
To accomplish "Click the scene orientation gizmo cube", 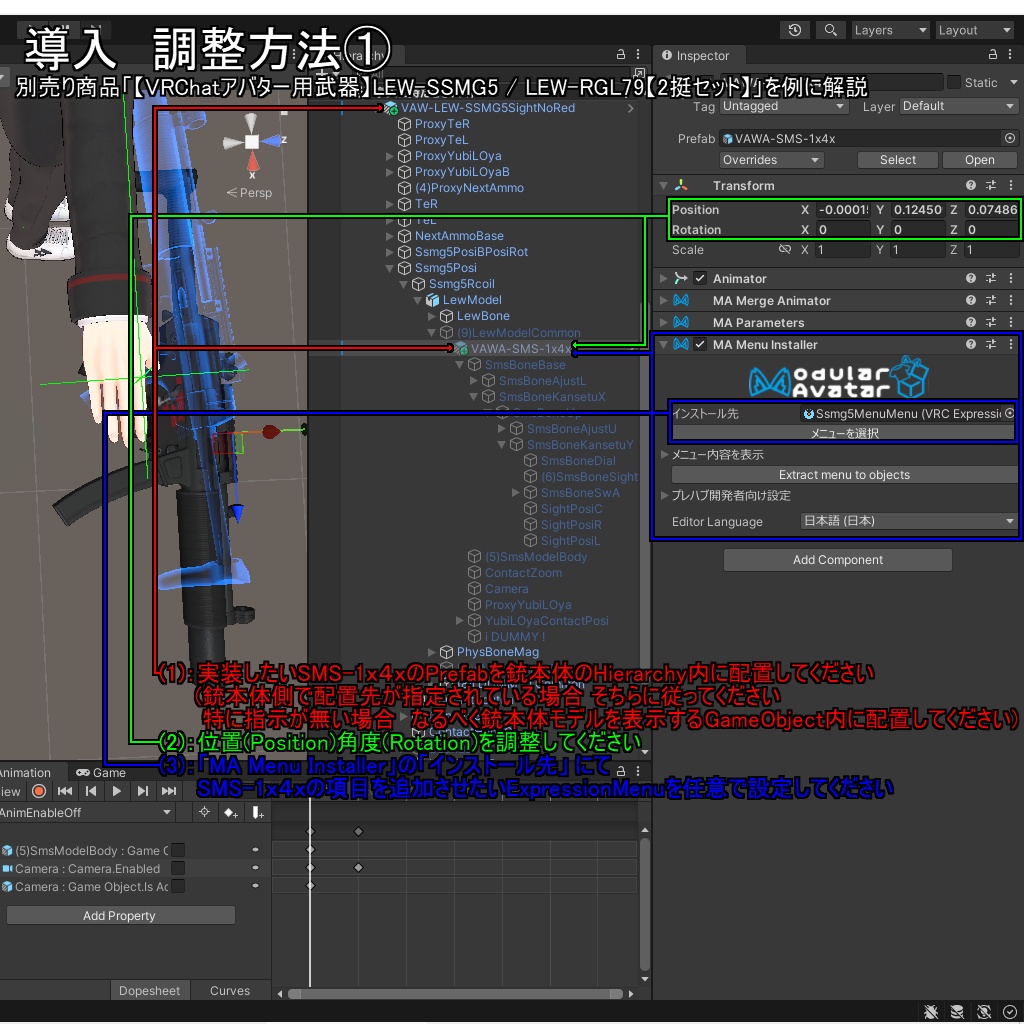I will coord(252,142).
